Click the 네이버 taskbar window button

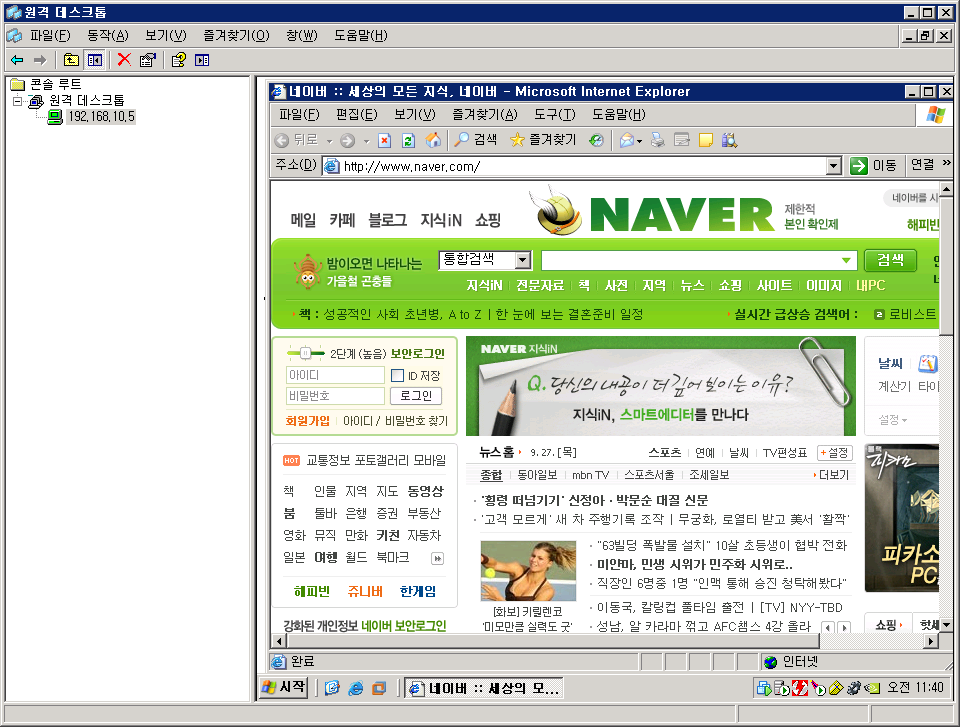pyautogui.click(x=484, y=688)
